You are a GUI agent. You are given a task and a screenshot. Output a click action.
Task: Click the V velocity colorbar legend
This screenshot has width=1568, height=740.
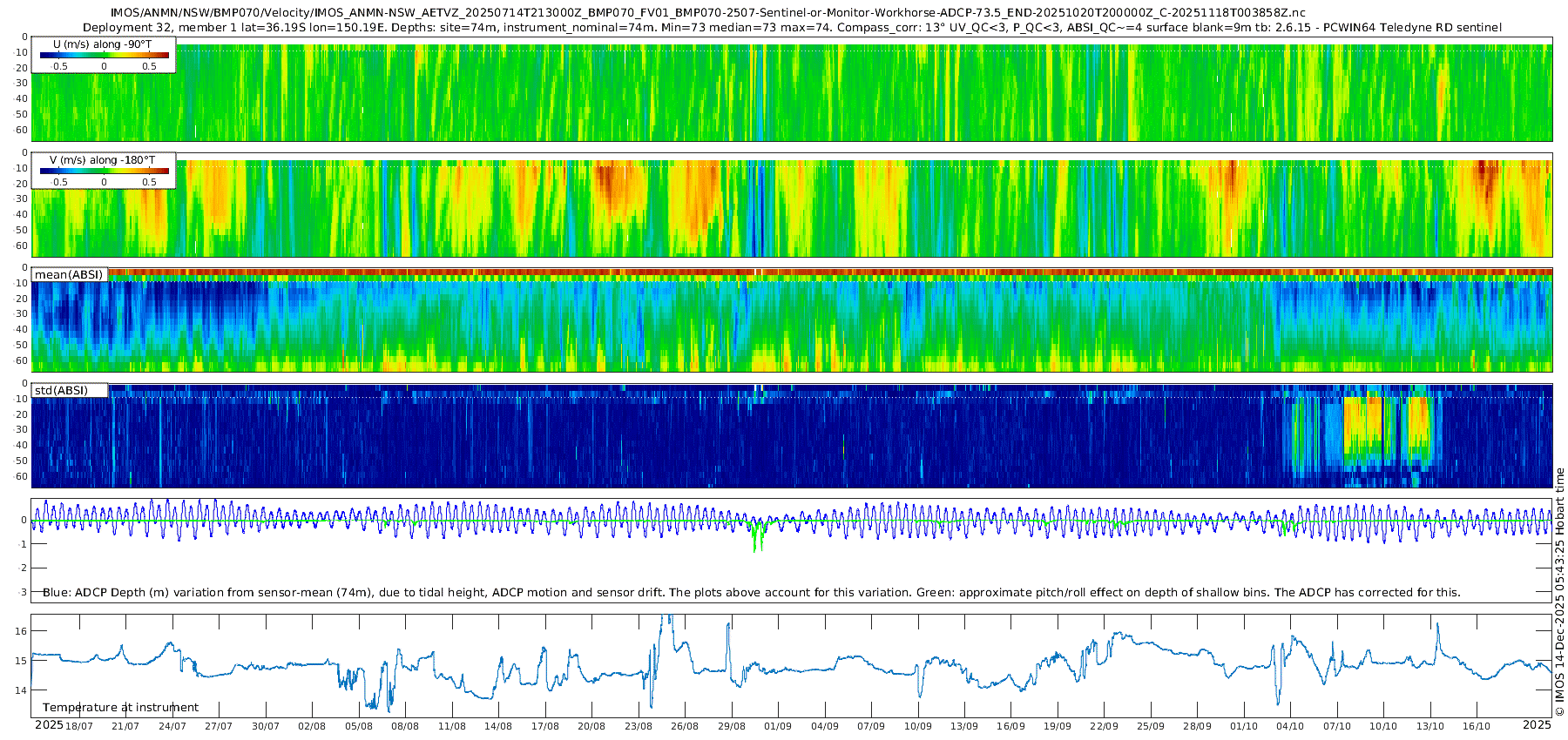tap(104, 171)
